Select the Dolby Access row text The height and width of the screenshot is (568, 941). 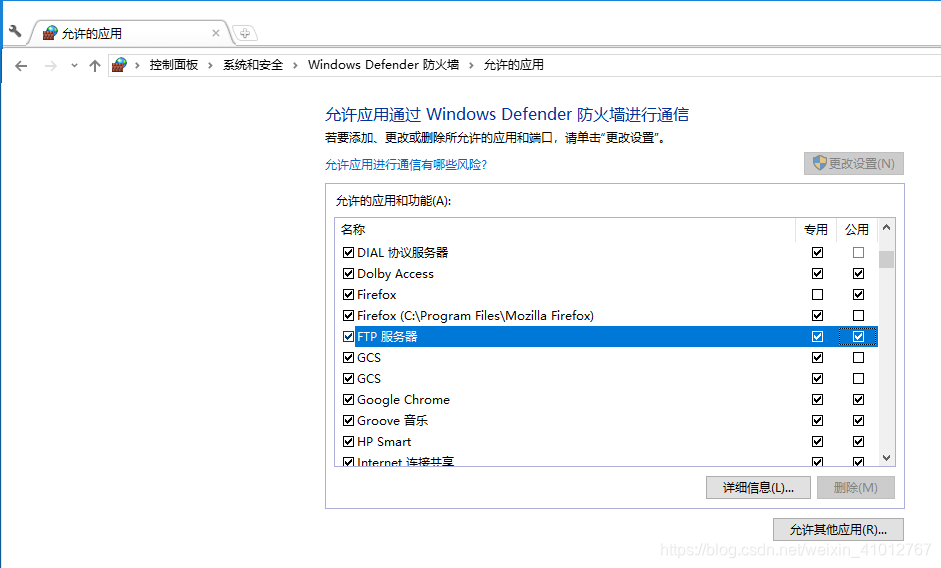tap(395, 274)
